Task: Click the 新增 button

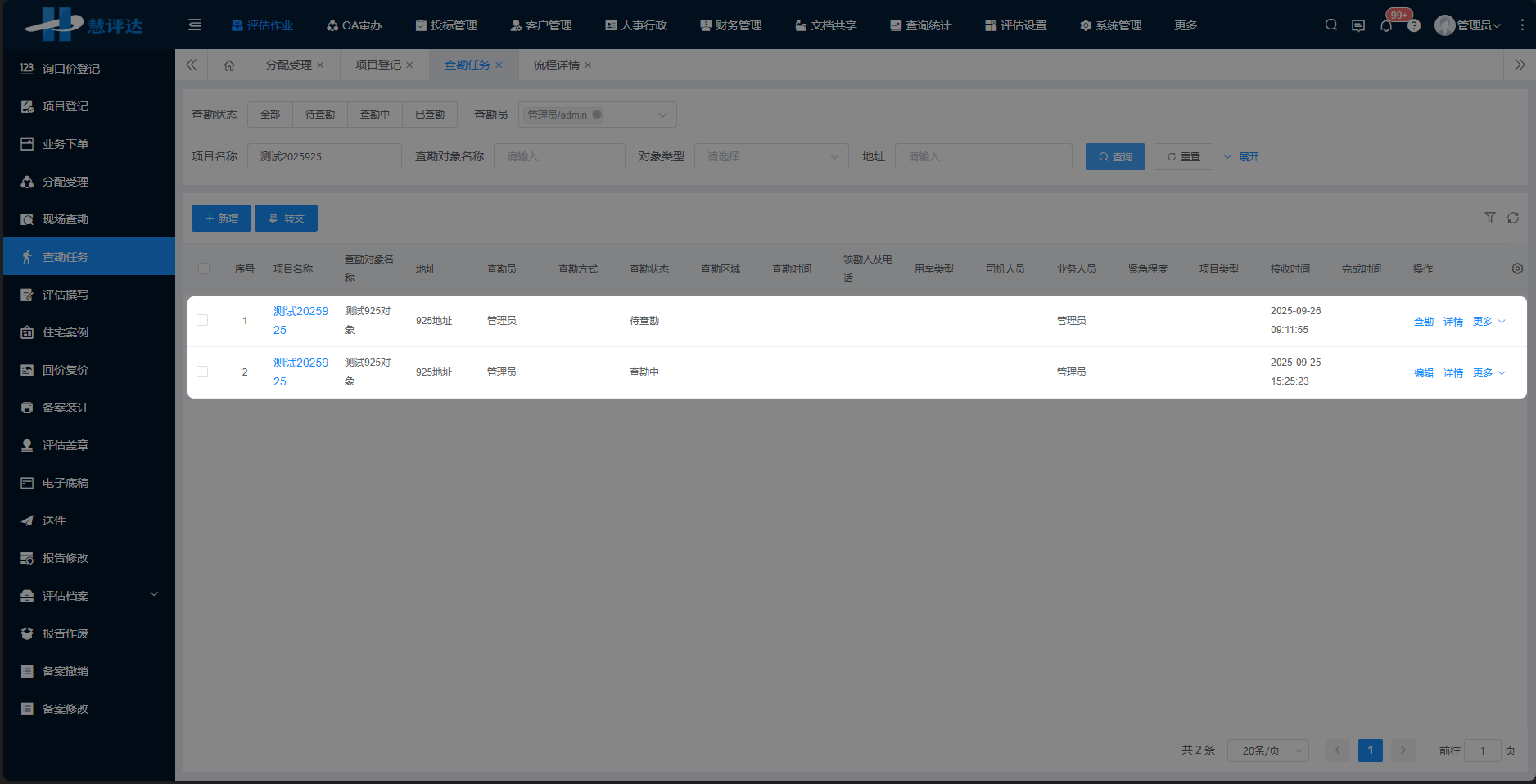Action: tap(221, 218)
